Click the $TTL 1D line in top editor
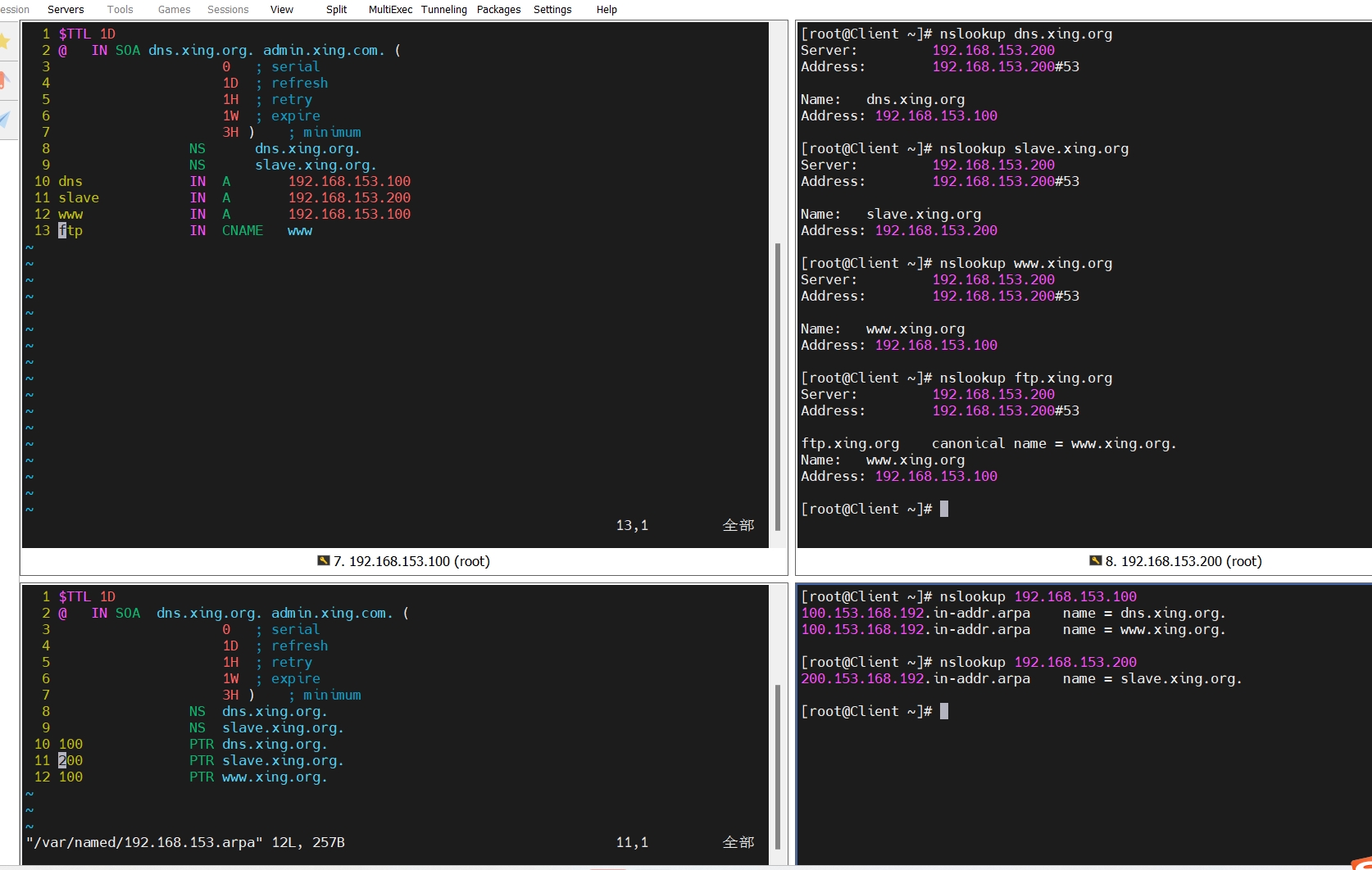Screen dimensions: 1372x870 (87, 34)
